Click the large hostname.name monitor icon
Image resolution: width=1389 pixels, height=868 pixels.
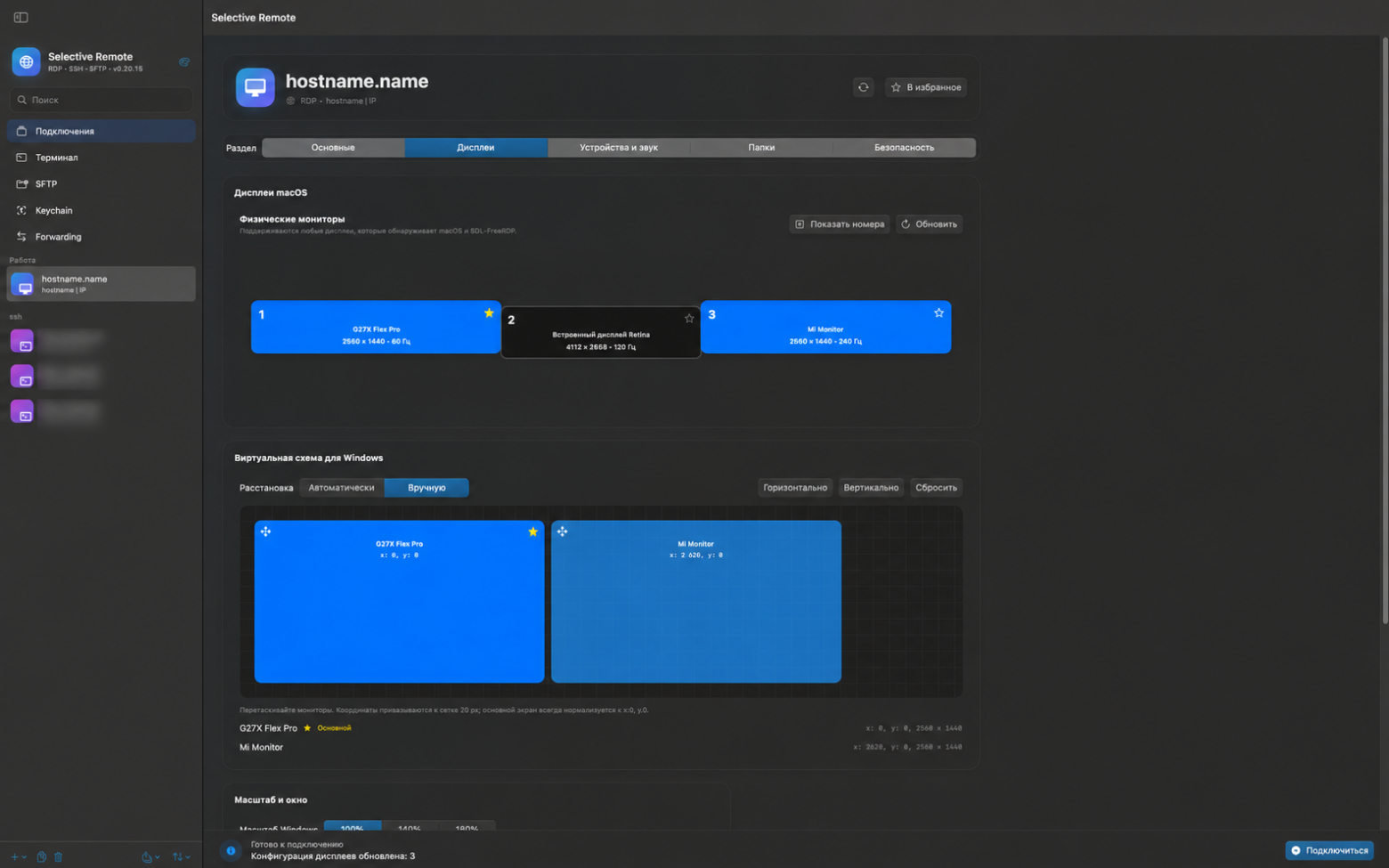coord(256,87)
